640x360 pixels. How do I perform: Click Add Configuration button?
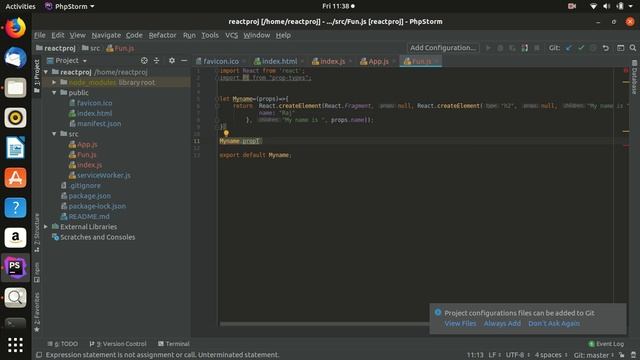click(443, 48)
